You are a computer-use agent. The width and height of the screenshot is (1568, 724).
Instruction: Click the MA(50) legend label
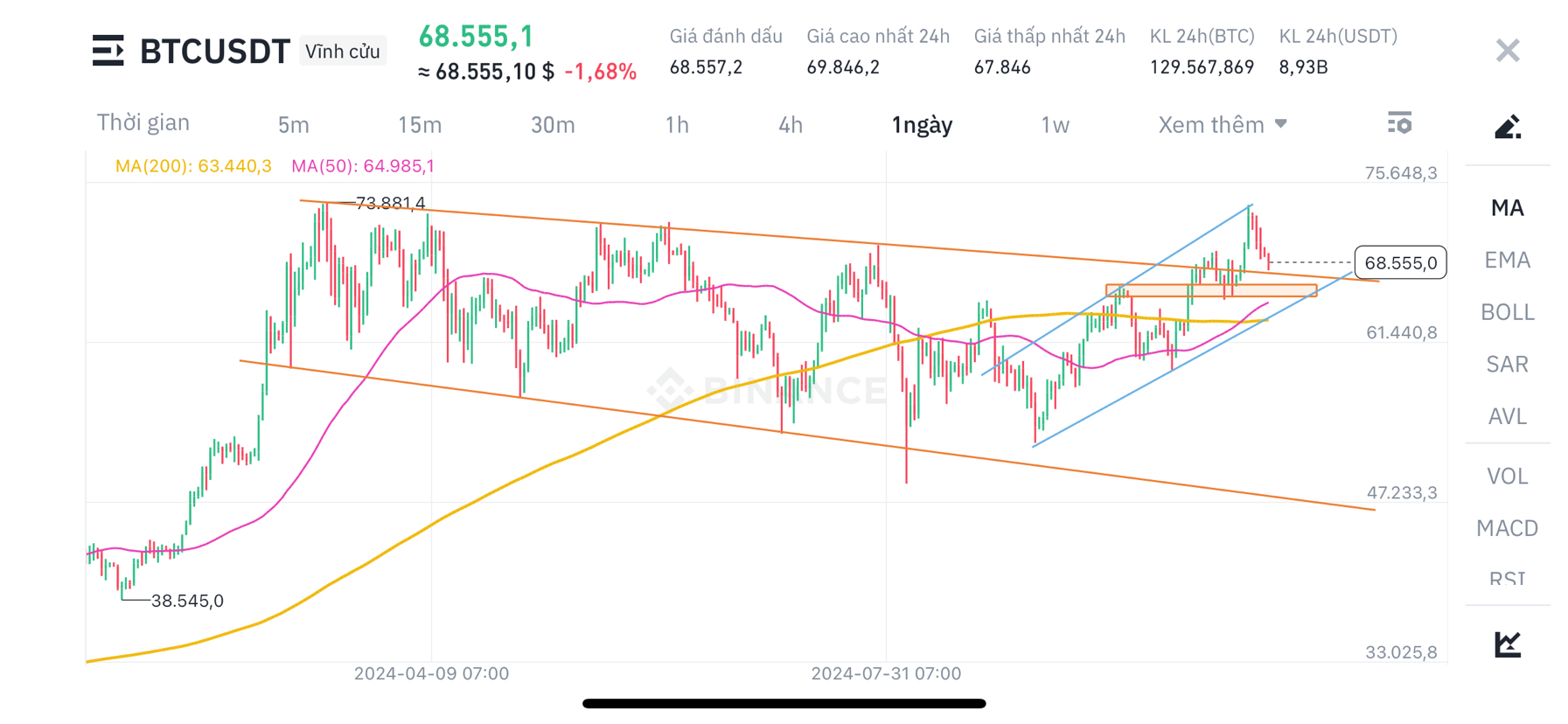(362, 165)
